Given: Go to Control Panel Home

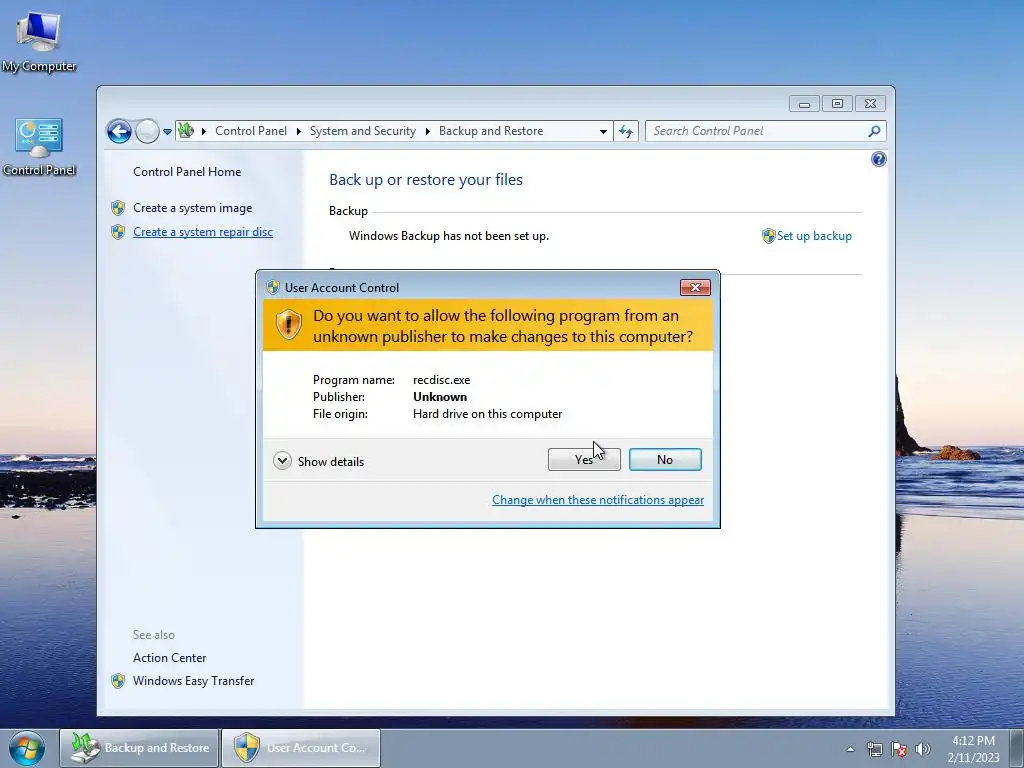Looking at the screenshot, I should coord(187,172).
